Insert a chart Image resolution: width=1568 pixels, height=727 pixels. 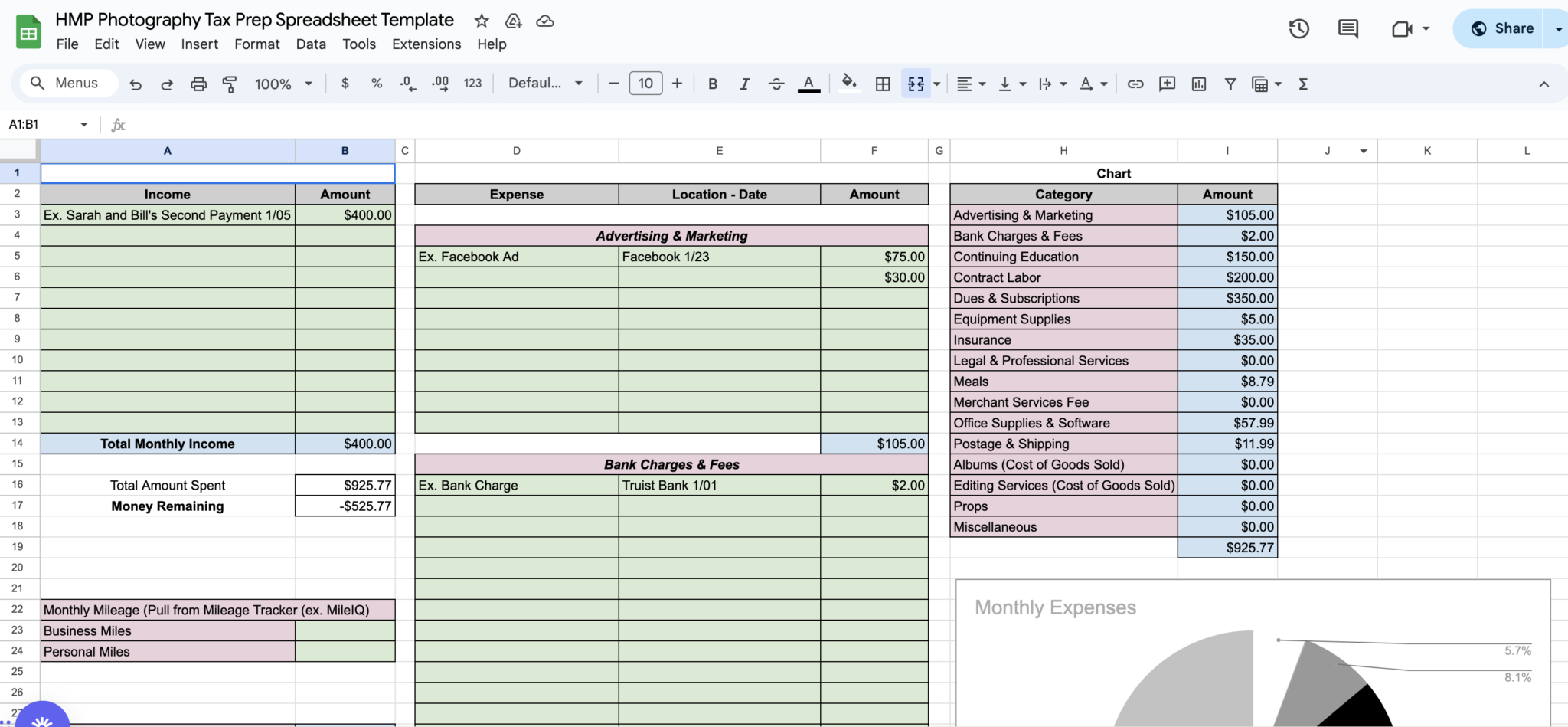click(x=1199, y=83)
